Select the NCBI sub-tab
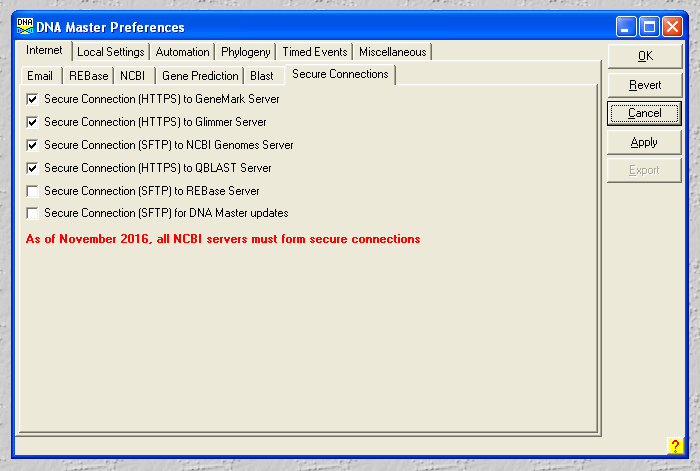Image resolution: width=700 pixels, height=471 pixels. tap(133, 76)
